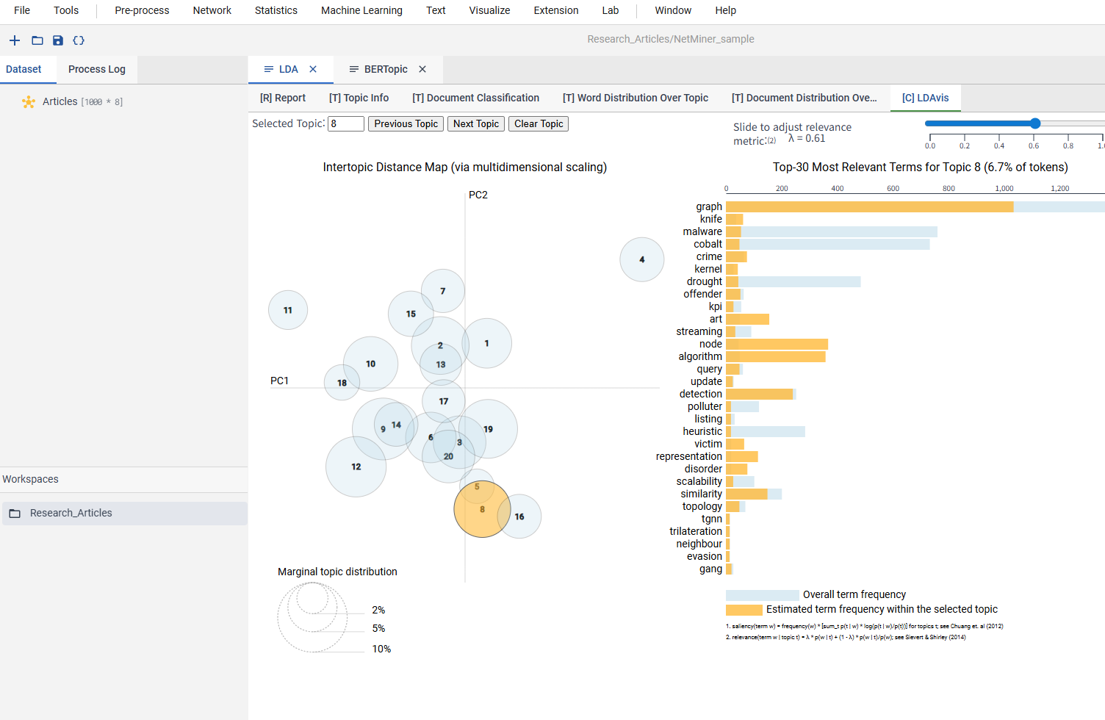Close the BERTopic tab
This screenshot has height=720, width=1105.
pyautogui.click(x=422, y=69)
